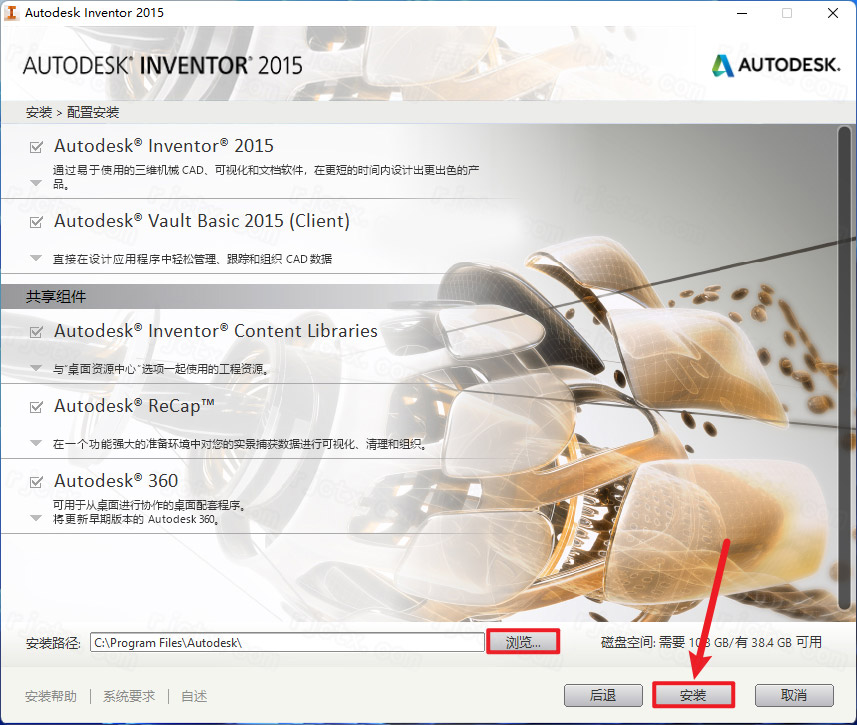
Task: Select the Autodesk 360 product title
Action: [x=116, y=481]
